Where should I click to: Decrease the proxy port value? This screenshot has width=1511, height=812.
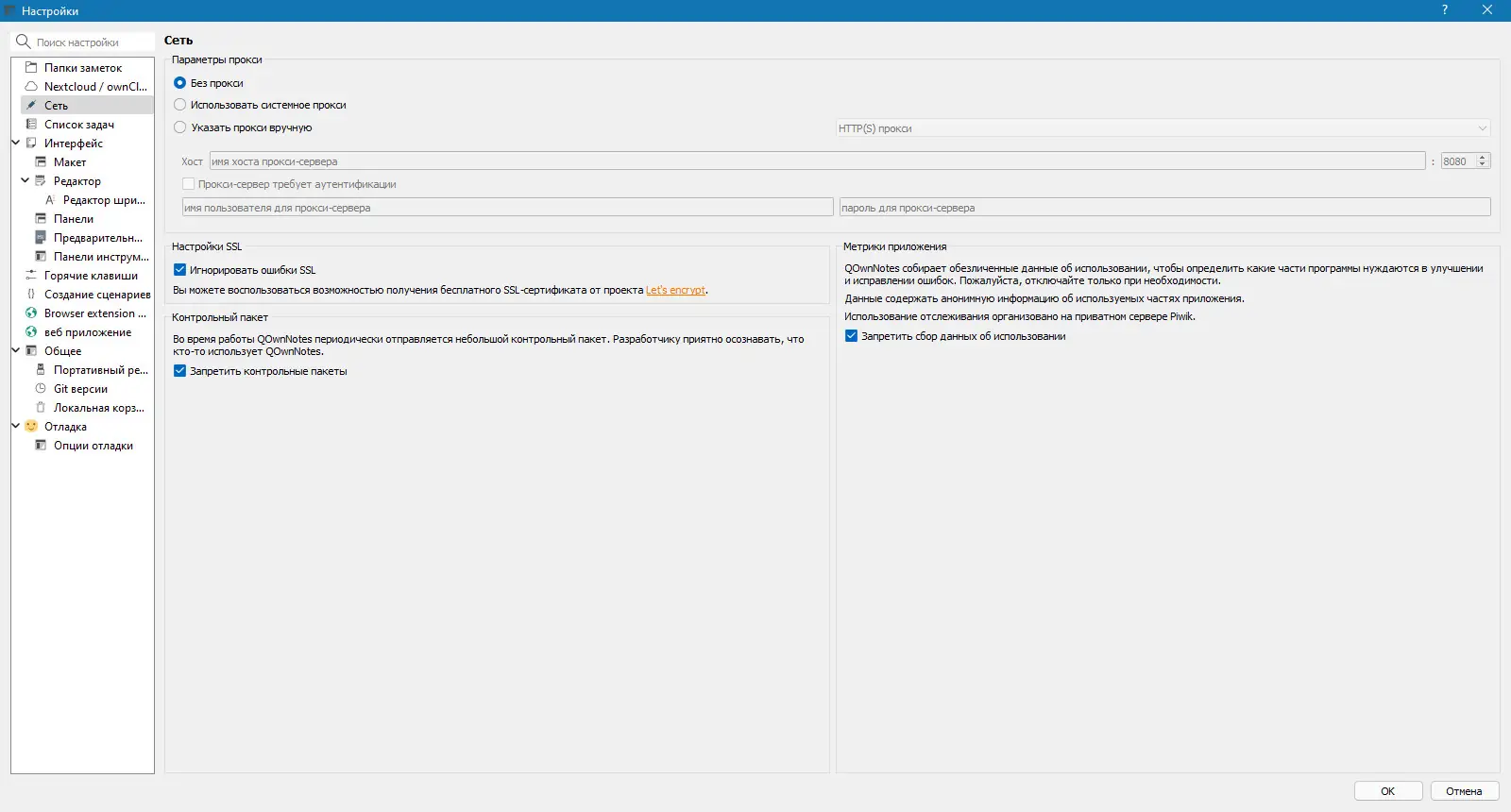1483,165
